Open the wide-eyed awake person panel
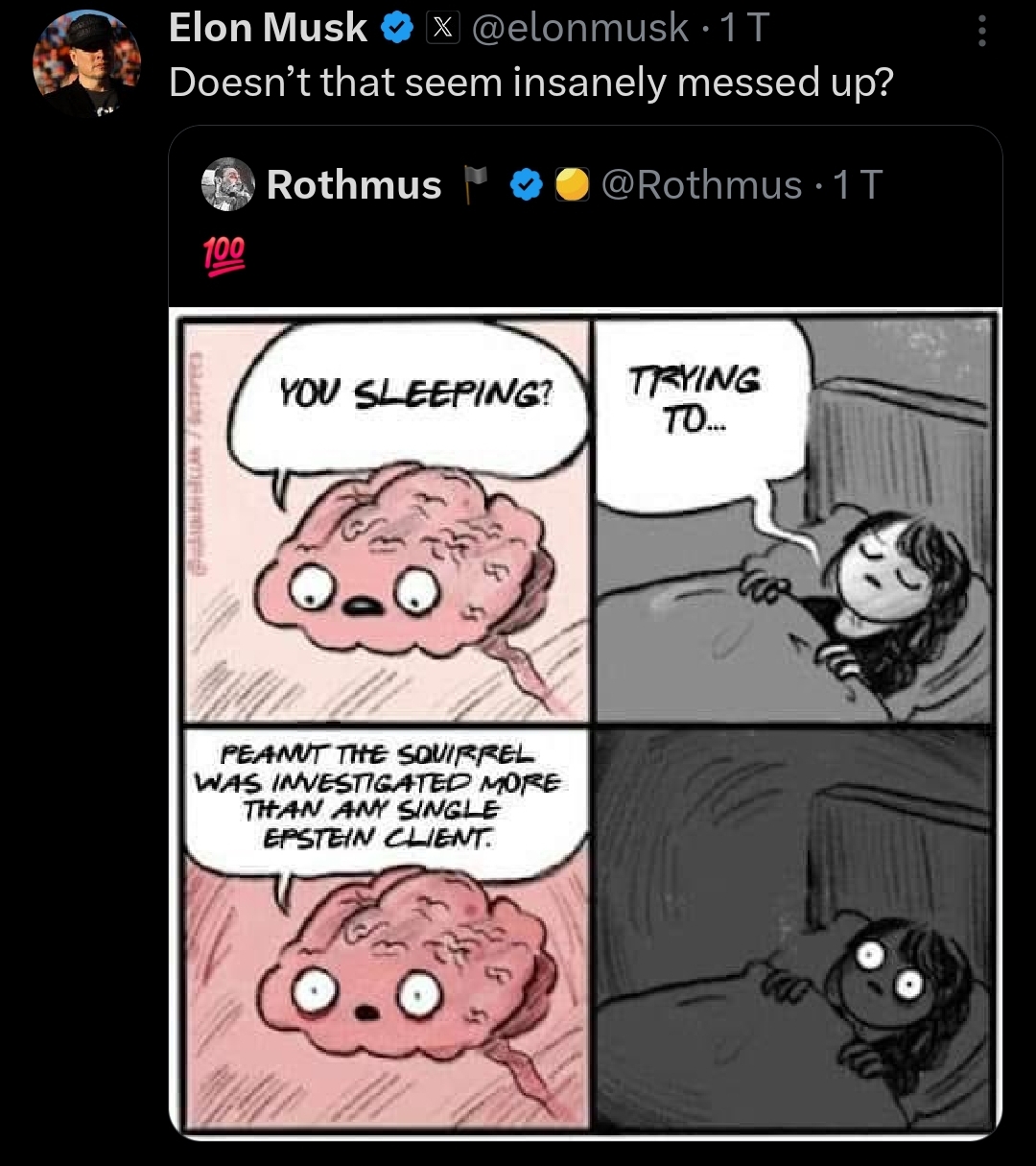The width and height of the screenshot is (1036, 1166). coord(794,928)
